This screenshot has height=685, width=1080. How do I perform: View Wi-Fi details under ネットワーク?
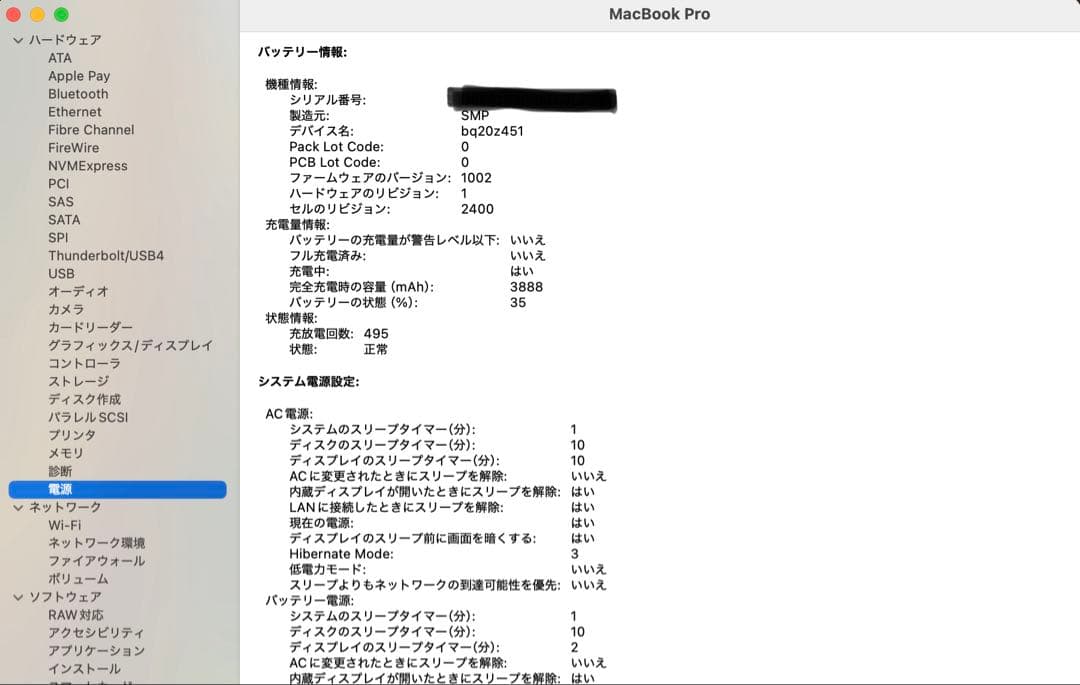66,525
